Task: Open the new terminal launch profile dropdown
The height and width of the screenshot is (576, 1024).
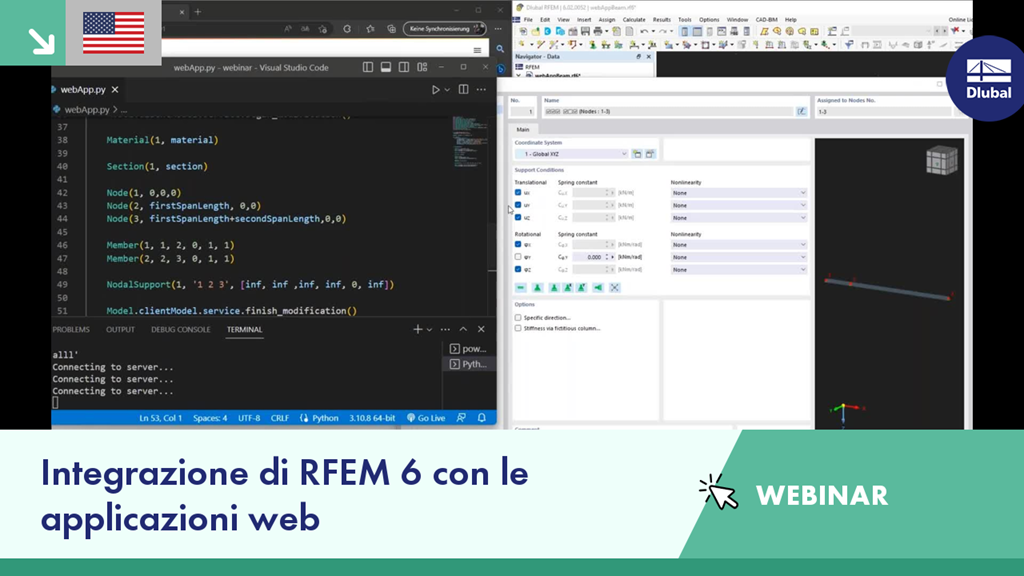Action: pos(429,330)
